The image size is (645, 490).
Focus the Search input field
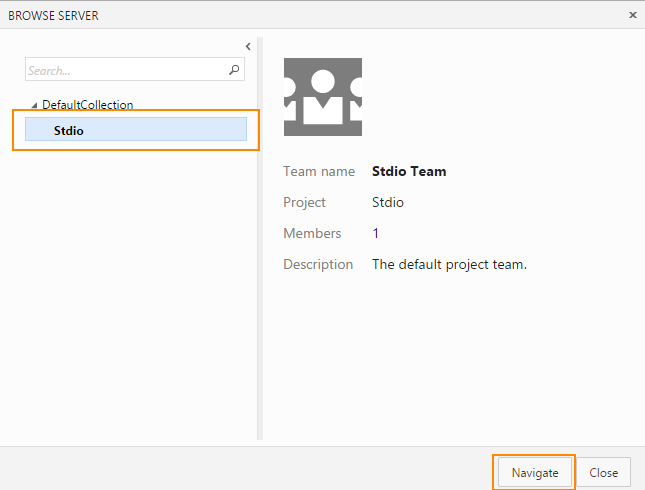point(135,69)
